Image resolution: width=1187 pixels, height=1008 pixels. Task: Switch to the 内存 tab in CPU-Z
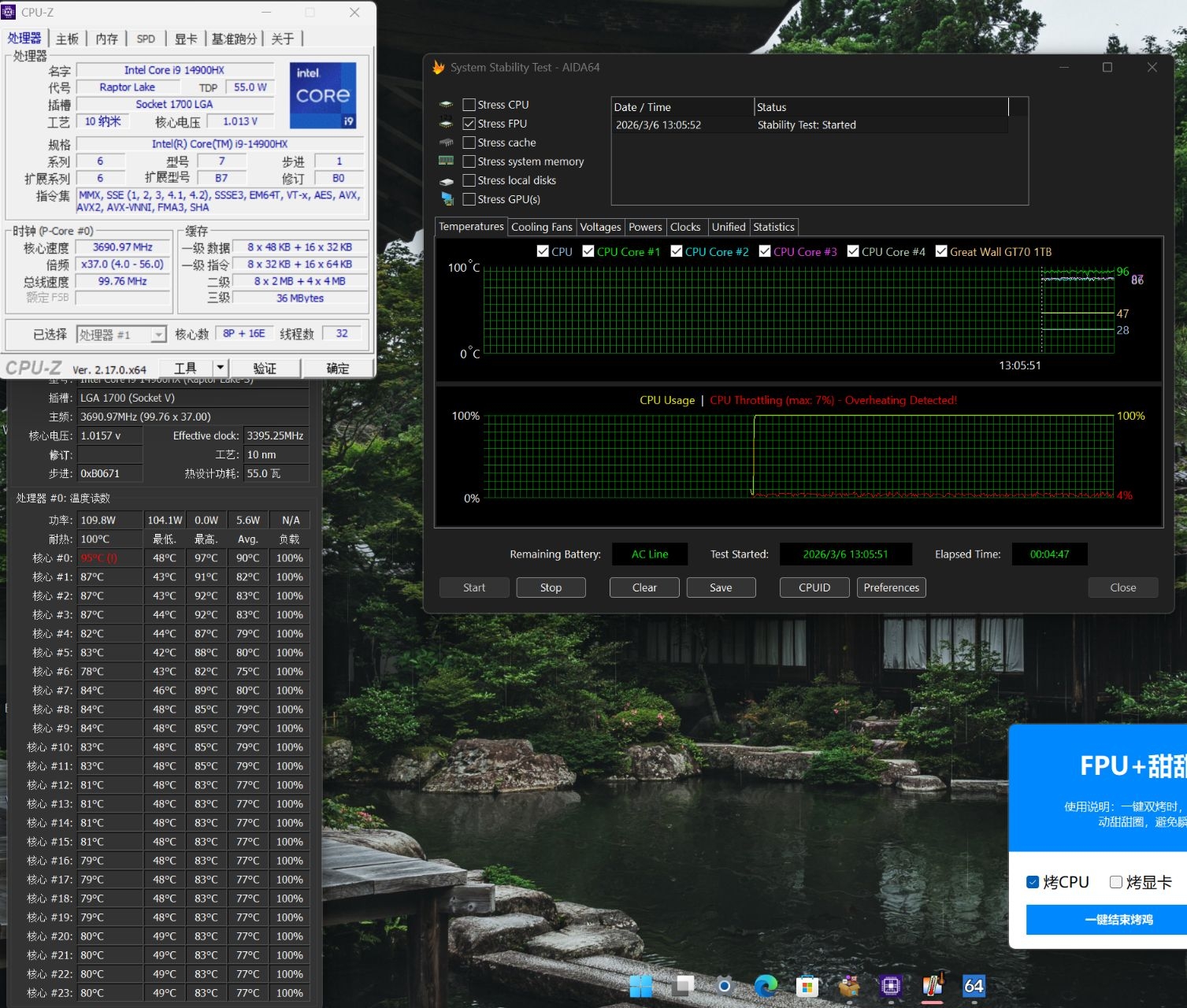click(x=106, y=39)
